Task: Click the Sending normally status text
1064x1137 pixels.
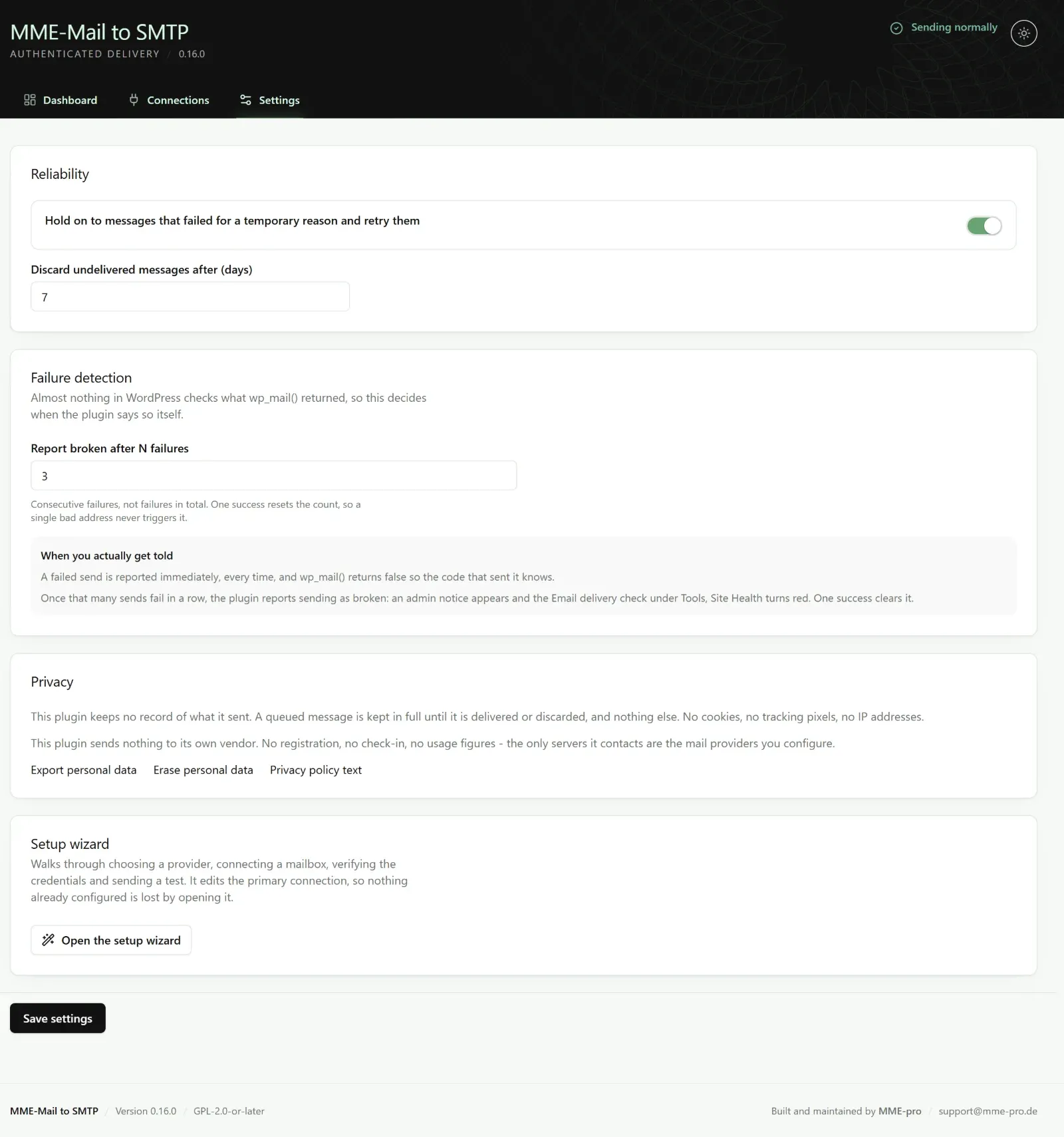Action: [954, 27]
